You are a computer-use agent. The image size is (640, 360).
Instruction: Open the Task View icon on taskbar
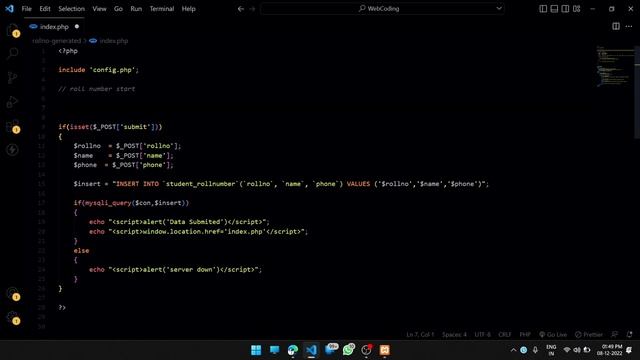(x=274, y=350)
